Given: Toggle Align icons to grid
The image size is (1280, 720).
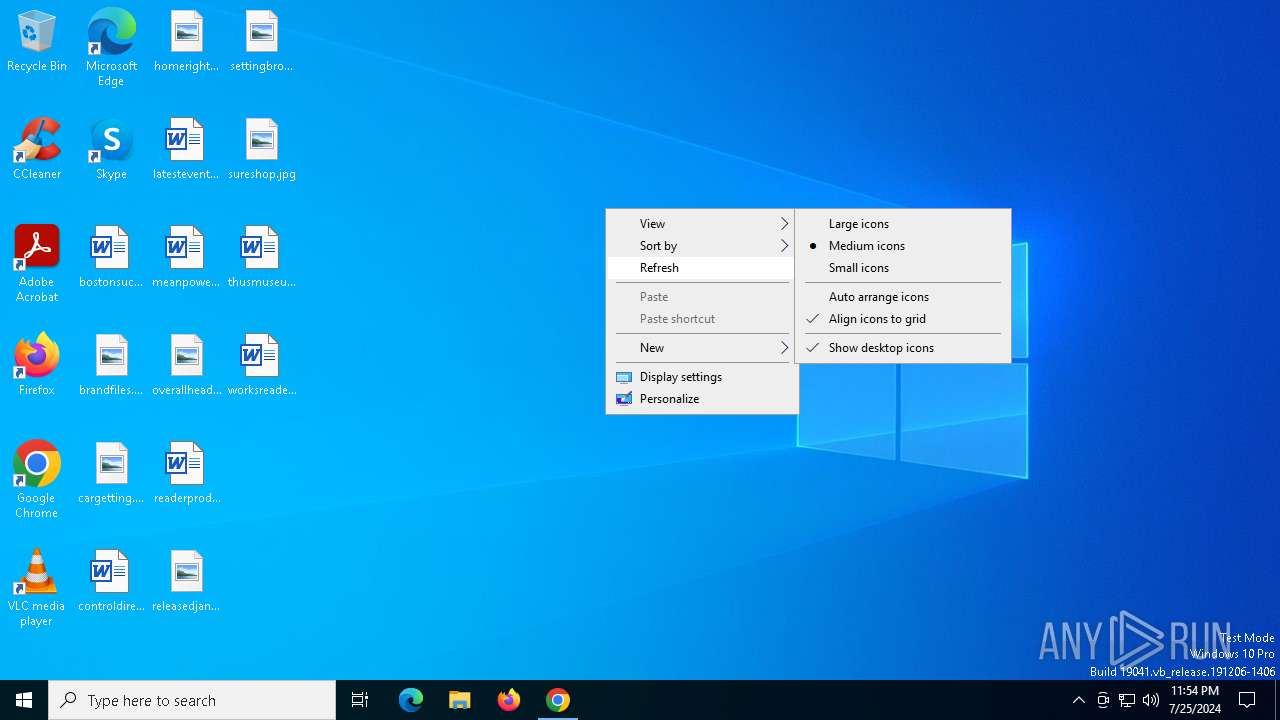Looking at the screenshot, I should 903,319.
